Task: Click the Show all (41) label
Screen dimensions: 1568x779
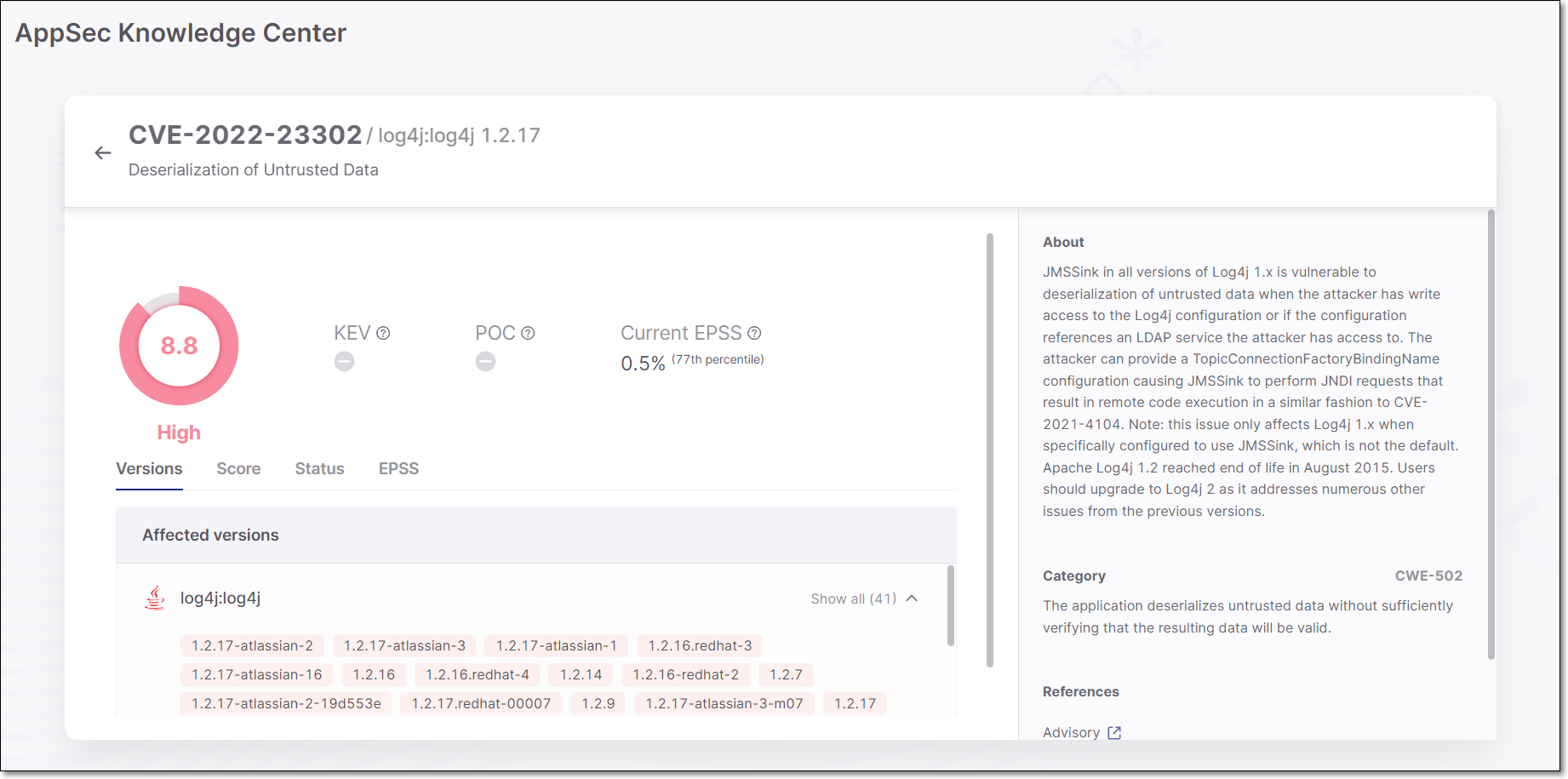Action: pos(853,599)
